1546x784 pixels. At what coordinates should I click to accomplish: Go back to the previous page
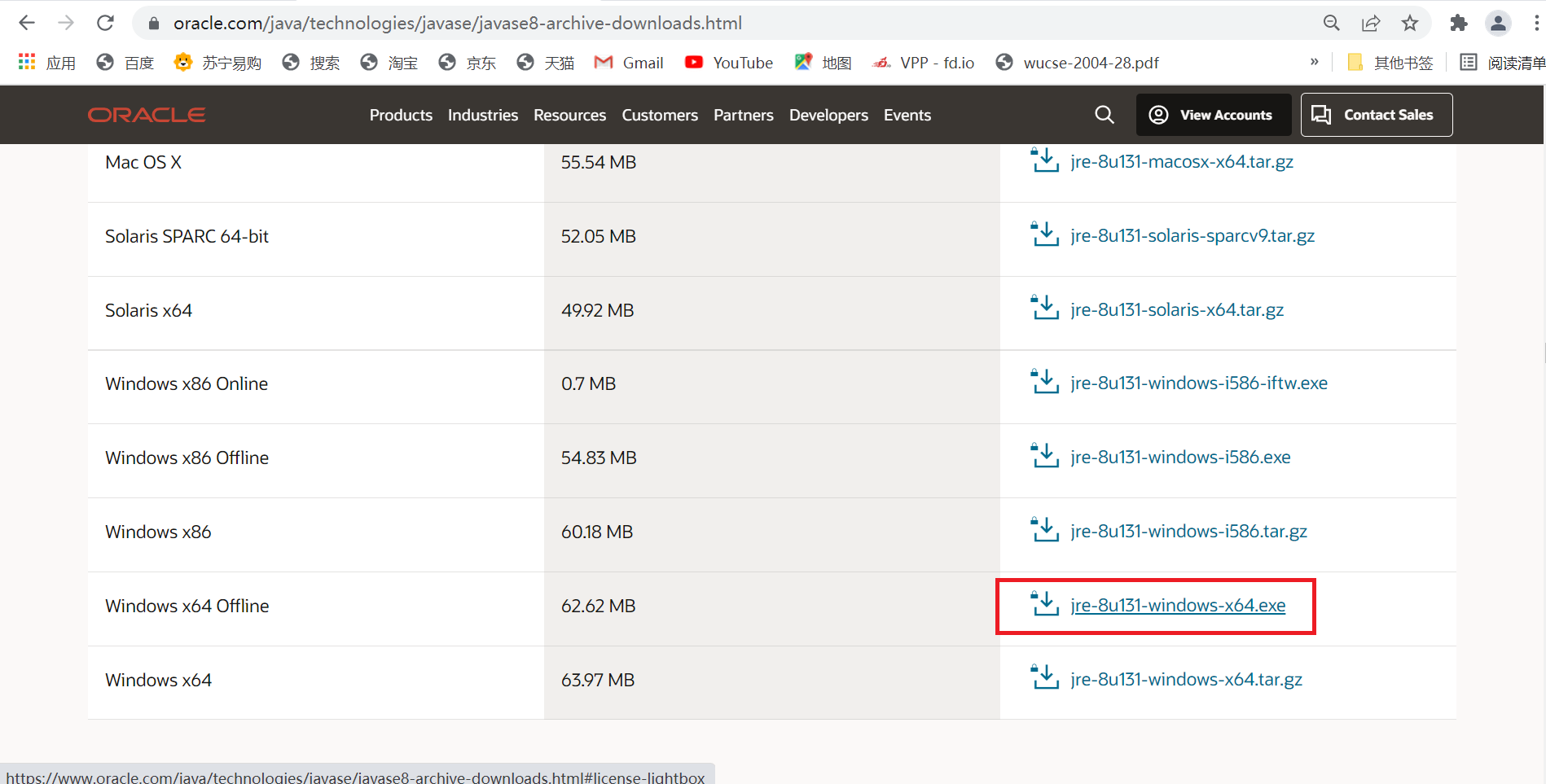(27, 23)
